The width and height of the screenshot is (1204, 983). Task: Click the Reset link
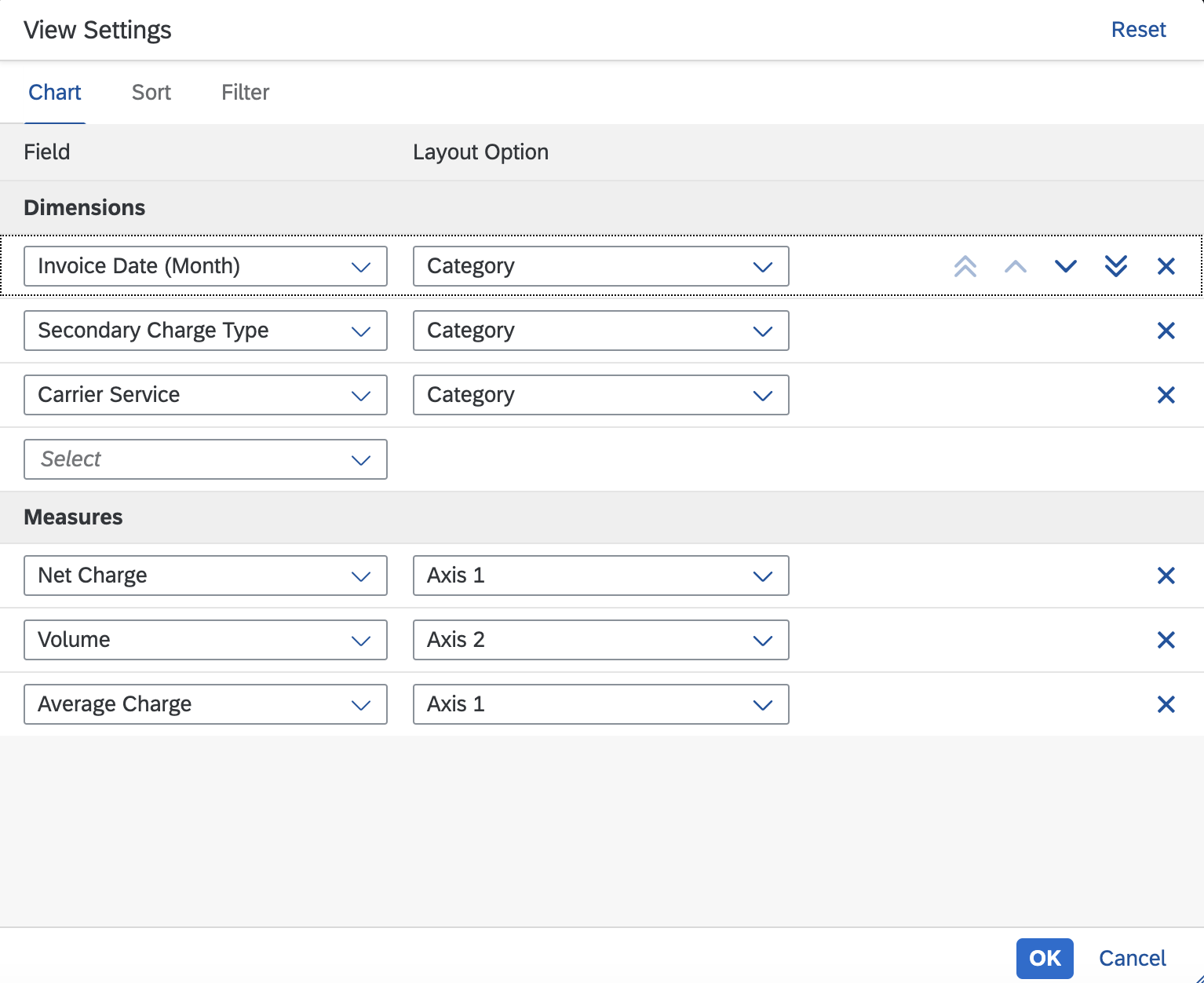[1138, 29]
